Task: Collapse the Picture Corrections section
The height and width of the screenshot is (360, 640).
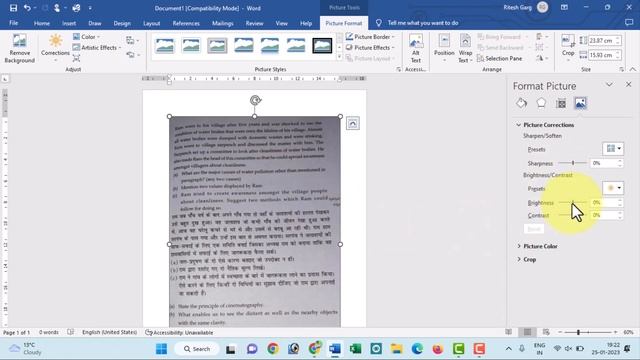Action: point(518,125)
